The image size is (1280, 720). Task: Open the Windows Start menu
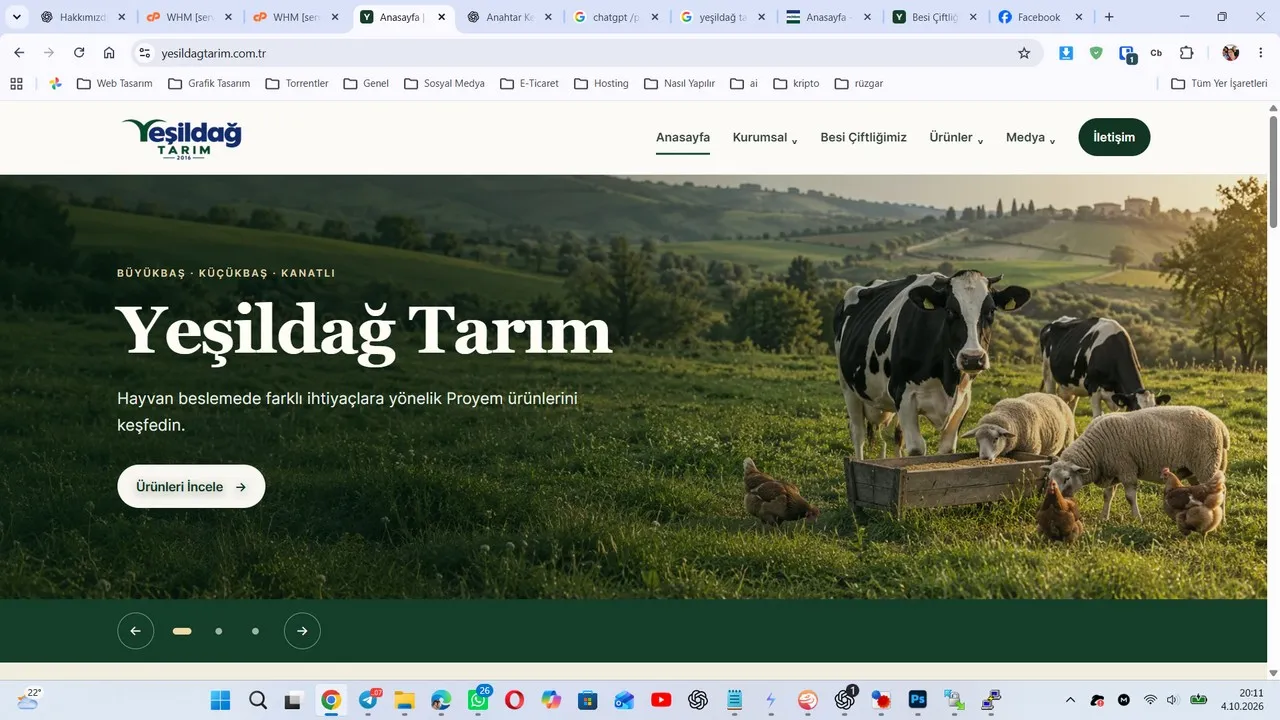(x=220, y=700)
